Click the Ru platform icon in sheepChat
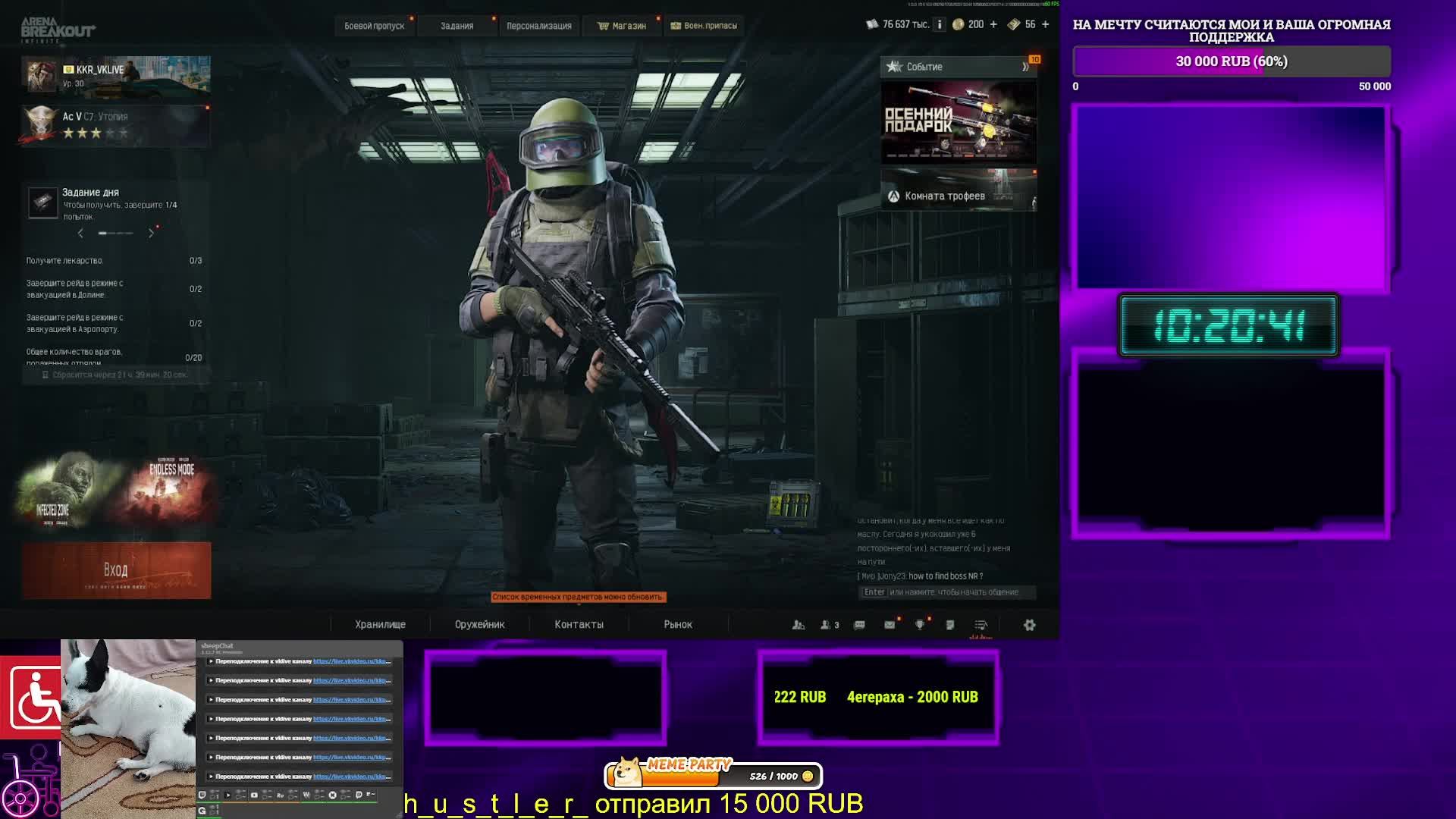Image resolution: width=1456 pixels, height=819 pixels. [x=280, y=795]
